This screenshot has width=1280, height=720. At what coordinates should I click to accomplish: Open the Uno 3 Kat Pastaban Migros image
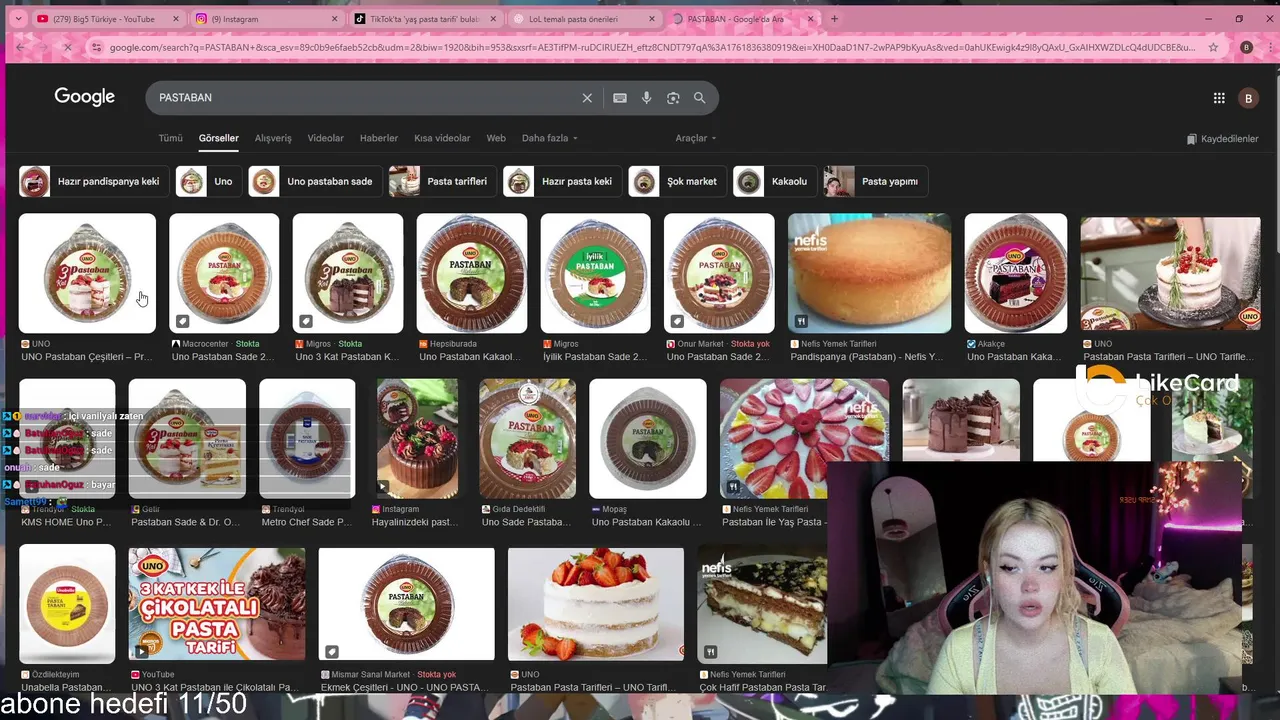[x=348, y=273]
